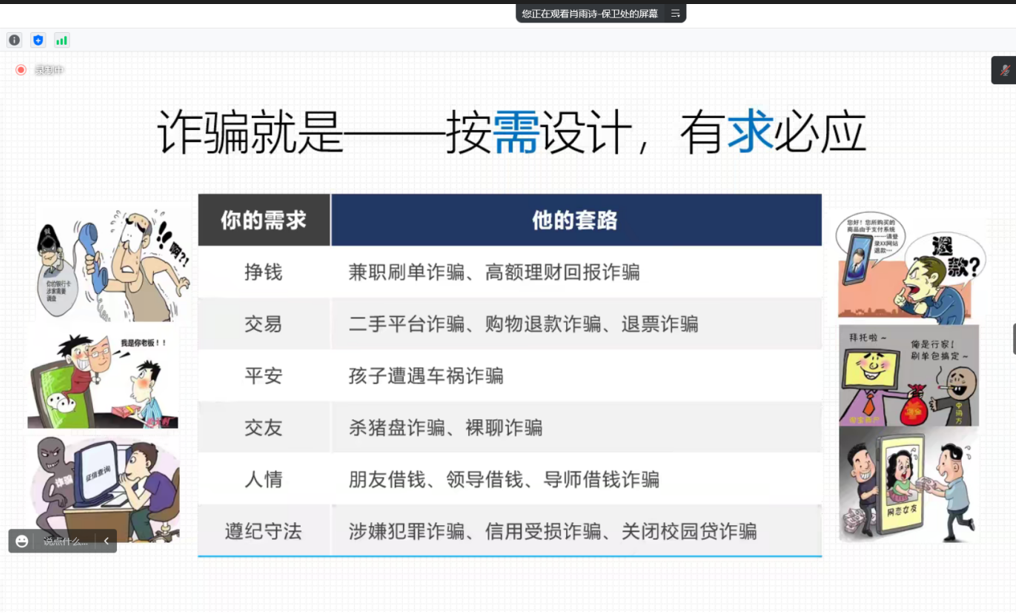Click the muted microphone icon
Screen dimensions: 1016x616
[x=1004, y=70]
